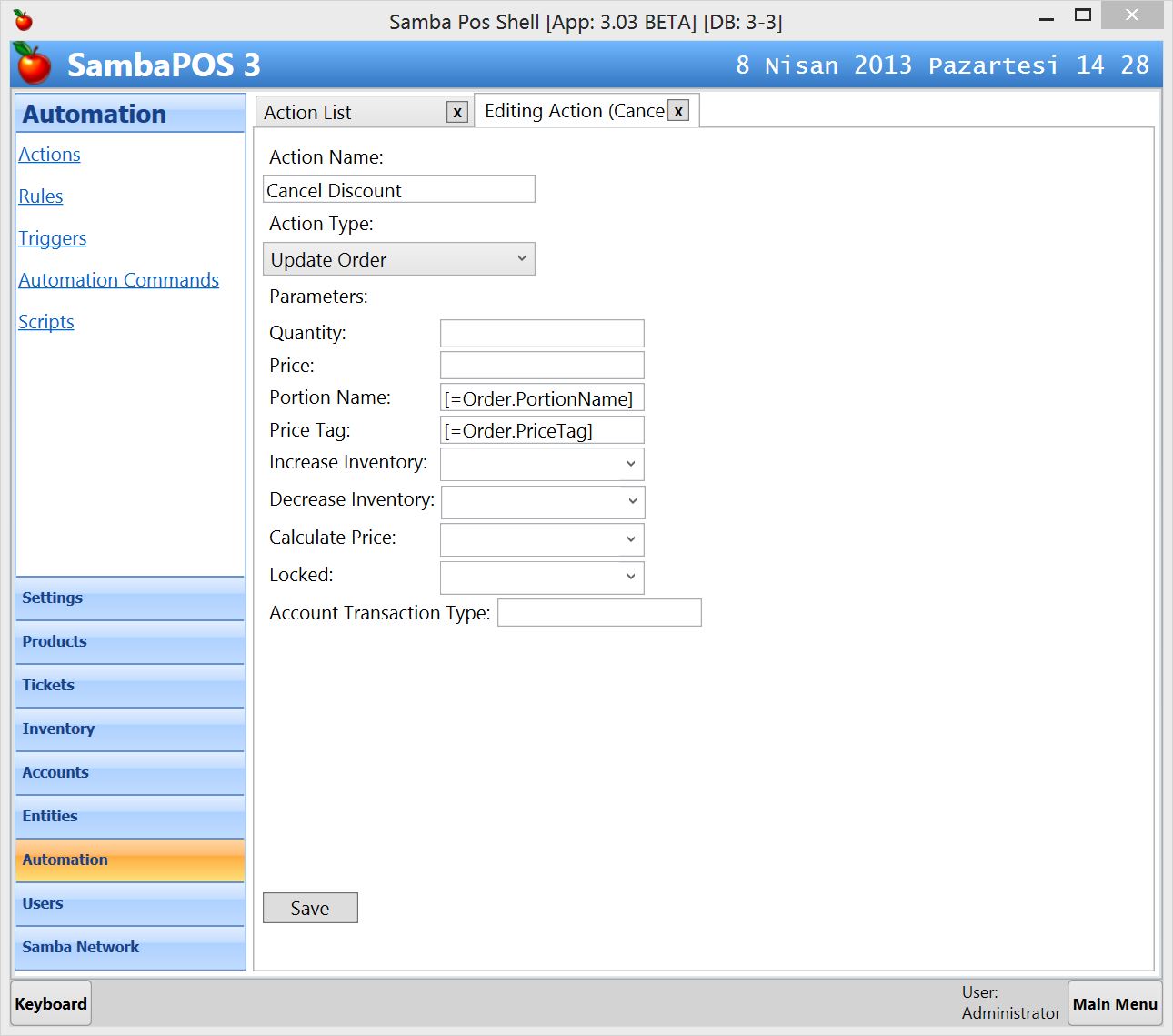Open the Triggers link

point(53,238)
